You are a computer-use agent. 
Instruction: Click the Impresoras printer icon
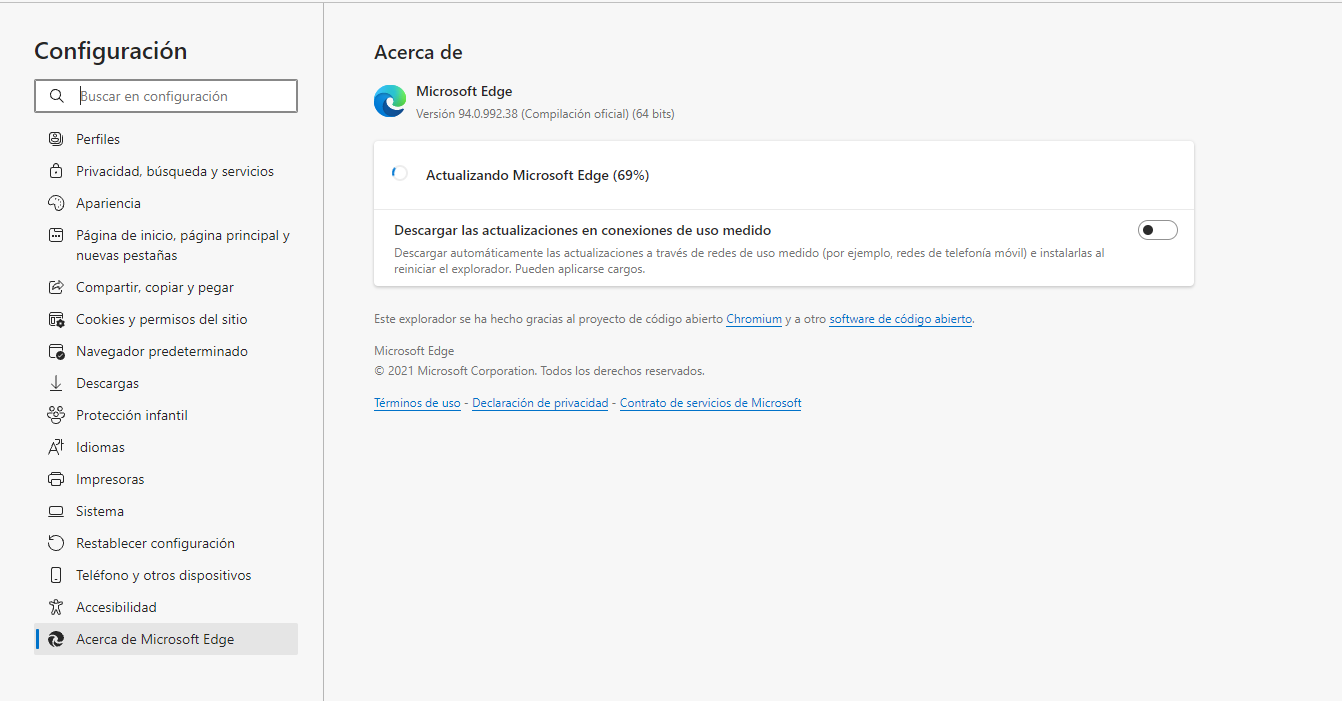[x=56, y=479]
